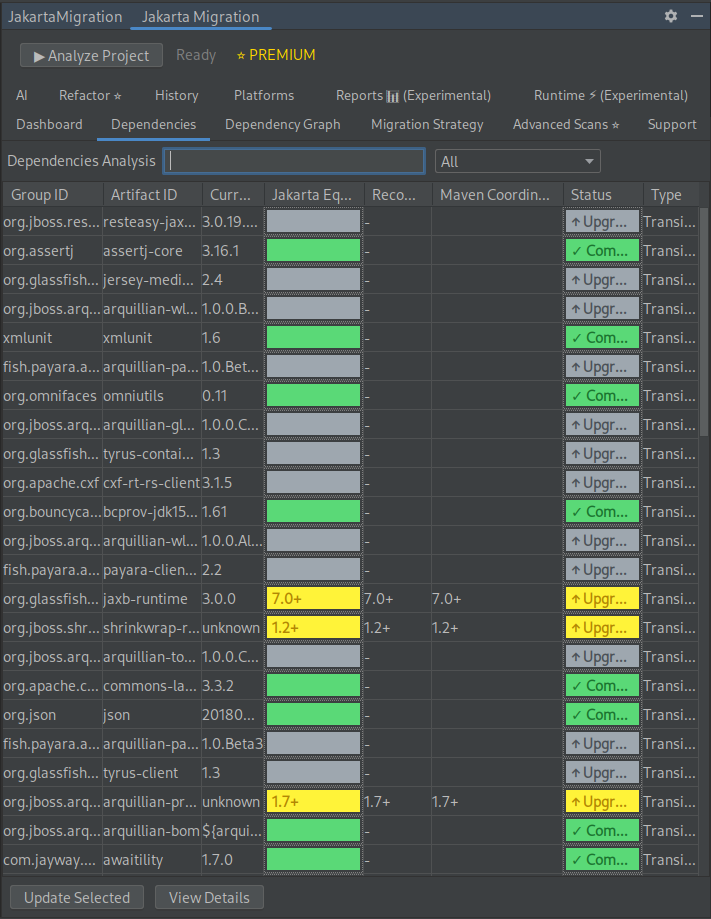Select version 1.7.0 cell
This screenshot has width=711, height=919.
233,860
